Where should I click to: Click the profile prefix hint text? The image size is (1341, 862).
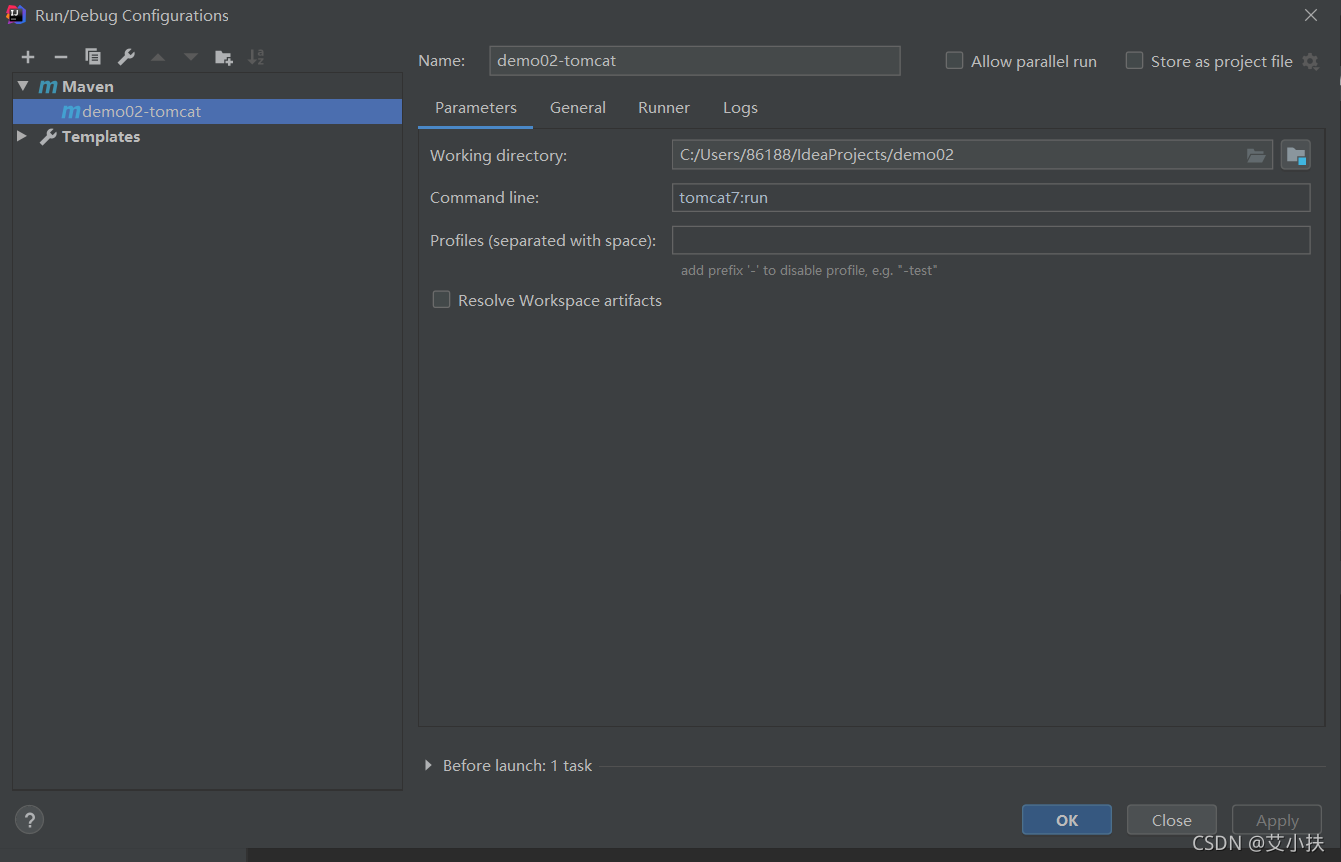809,270
